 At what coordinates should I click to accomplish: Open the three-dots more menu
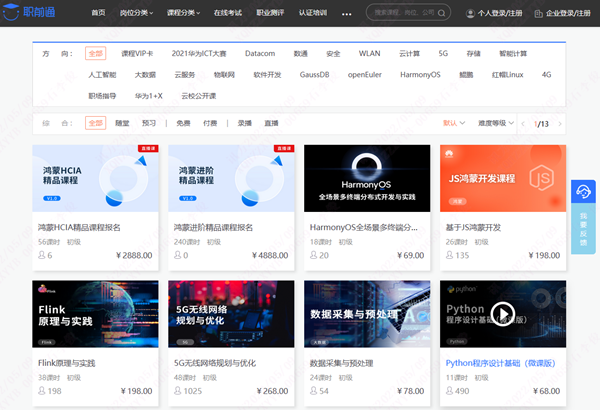(346, 14)
